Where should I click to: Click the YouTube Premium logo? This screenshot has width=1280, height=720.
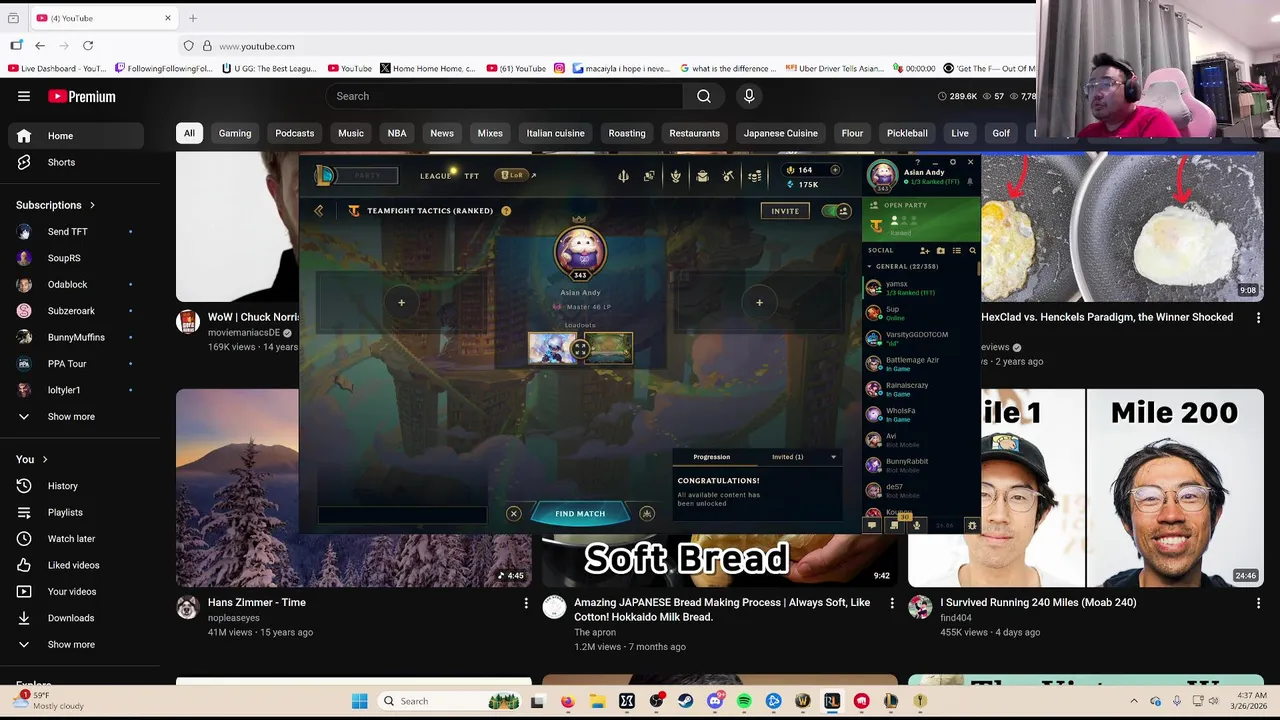tap(82, 96)
